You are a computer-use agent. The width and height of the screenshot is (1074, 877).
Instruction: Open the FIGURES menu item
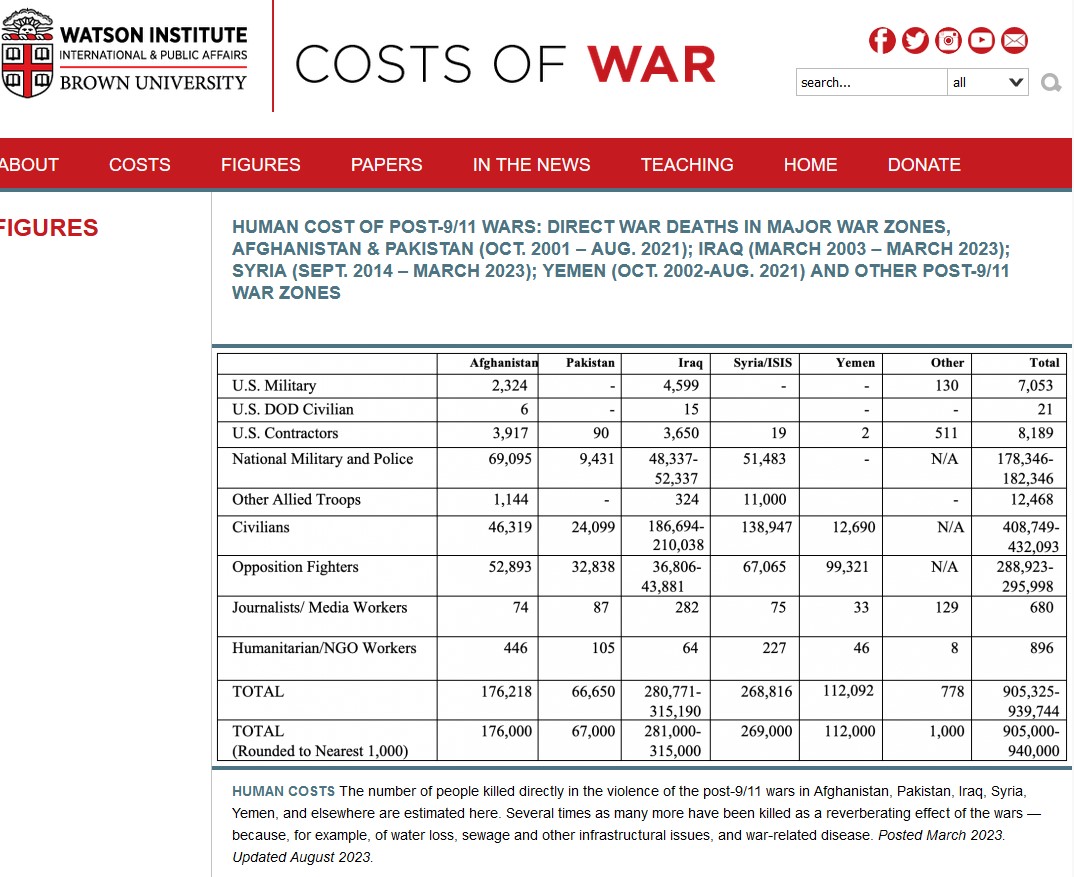coord(260,164)
